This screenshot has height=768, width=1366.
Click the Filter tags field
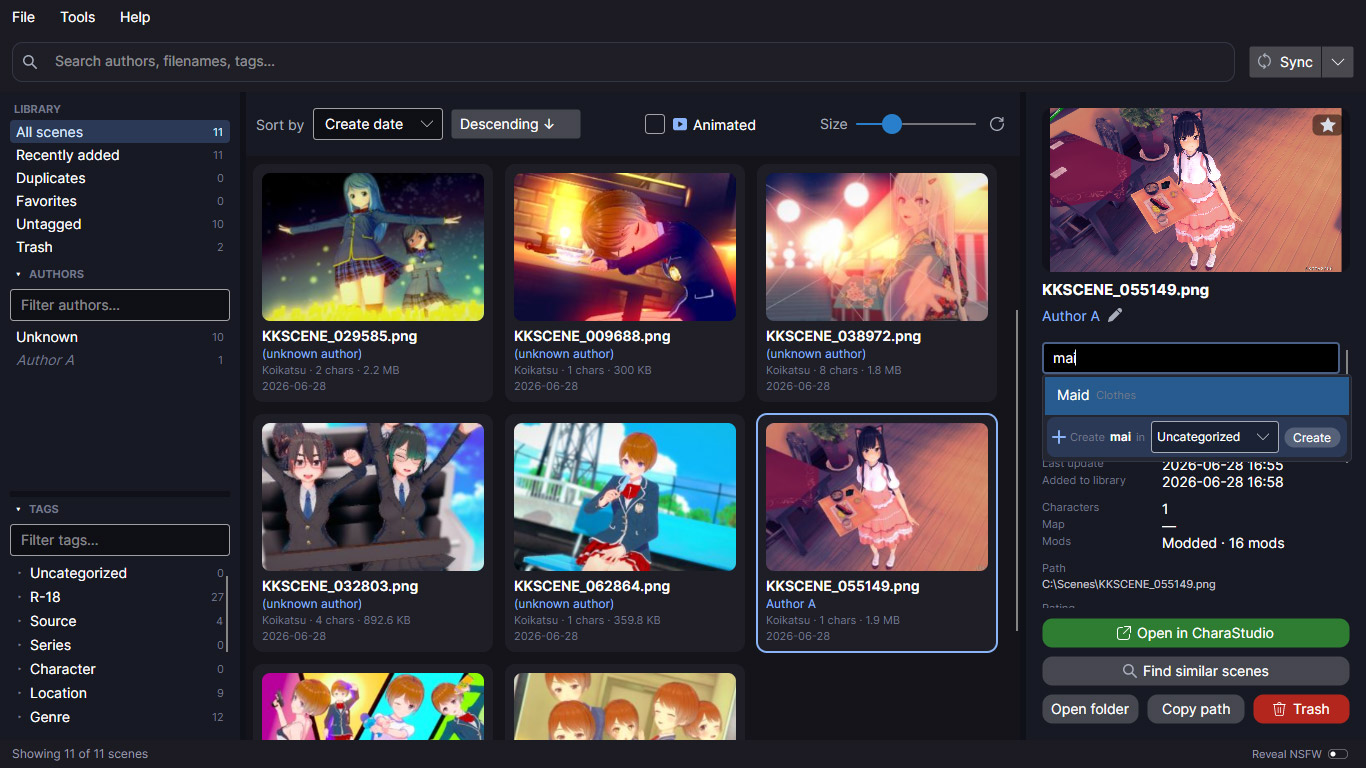coord(120,540)
